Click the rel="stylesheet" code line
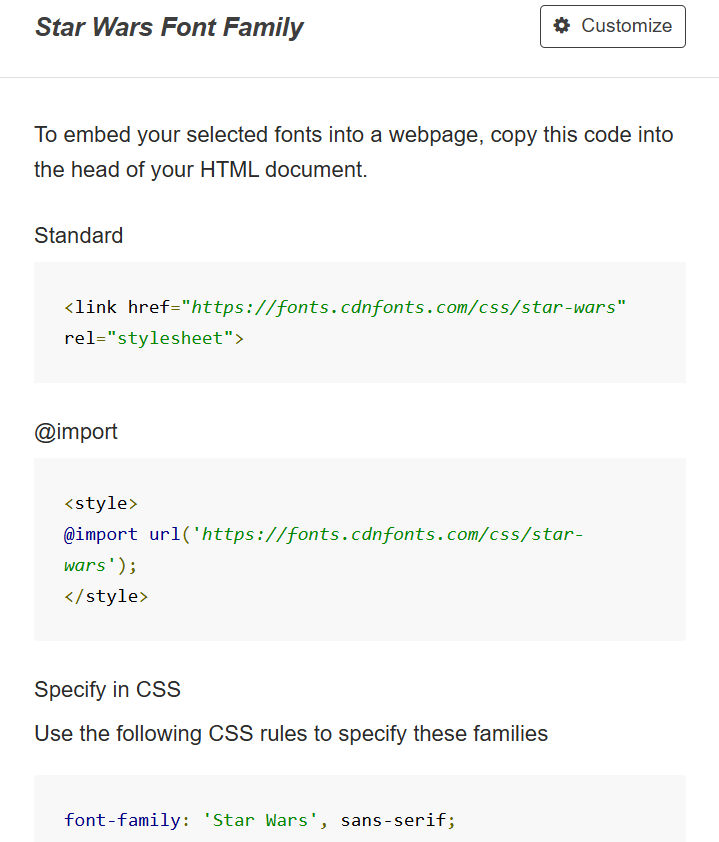This screenshot has height=842, width=719. [154, 338]
